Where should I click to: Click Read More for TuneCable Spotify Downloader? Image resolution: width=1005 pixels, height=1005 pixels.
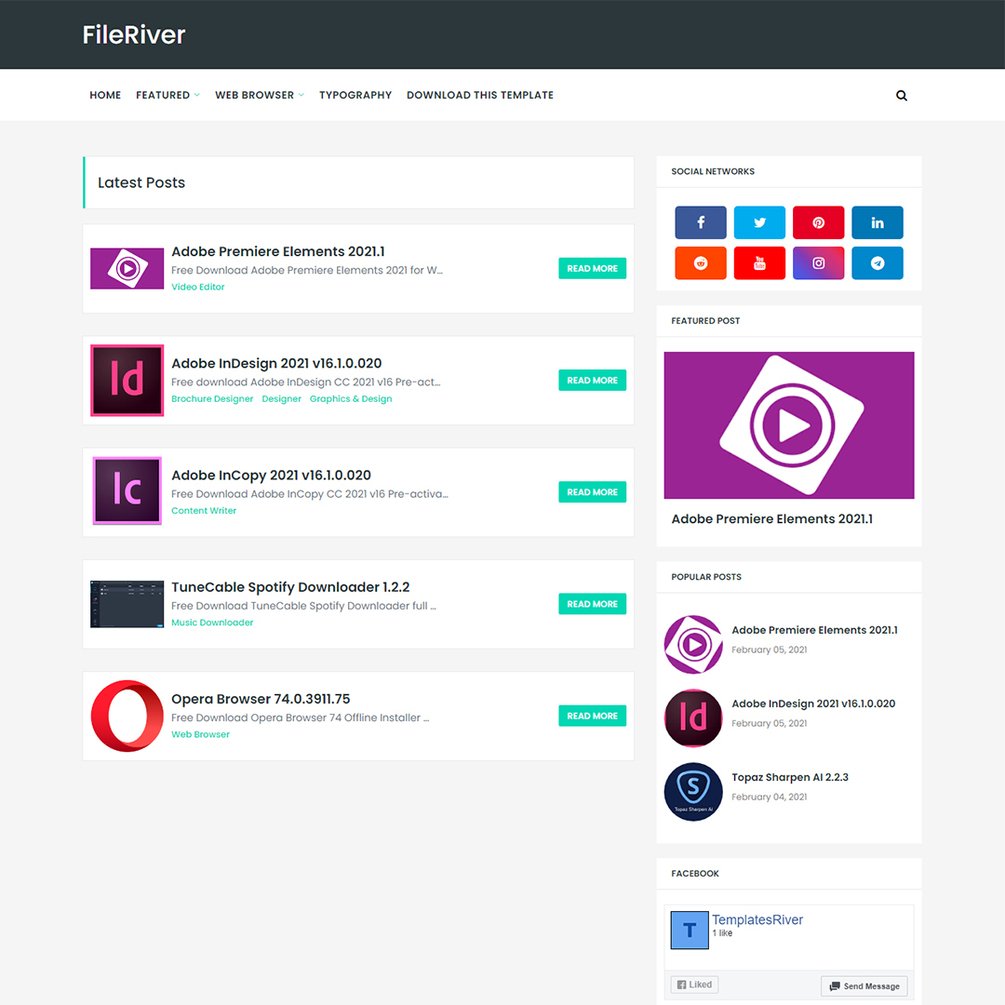tap(592, 604)
